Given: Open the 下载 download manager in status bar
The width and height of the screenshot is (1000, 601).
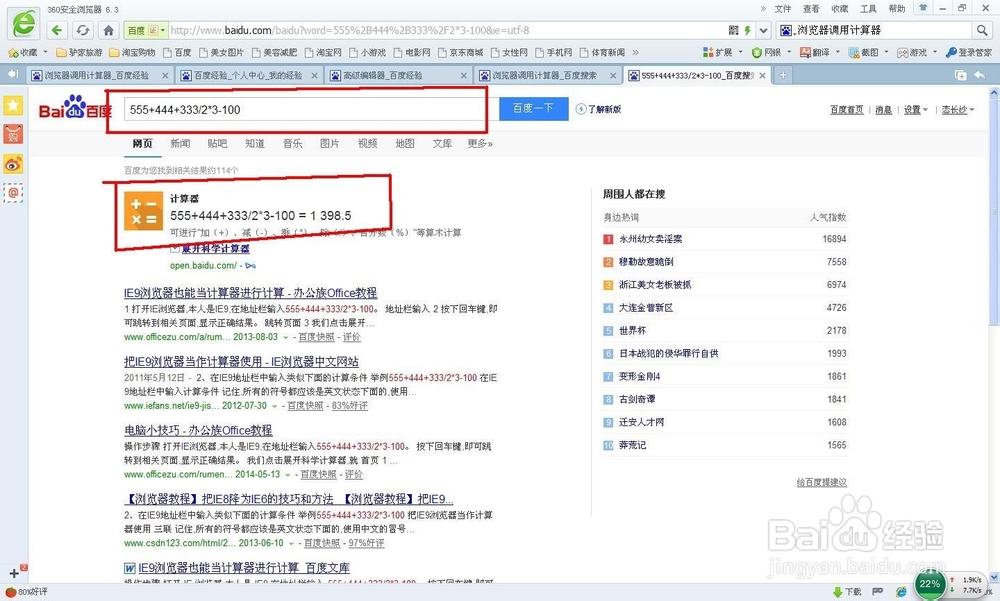Looking at the screenshot, I should click(x=848, y=591).
